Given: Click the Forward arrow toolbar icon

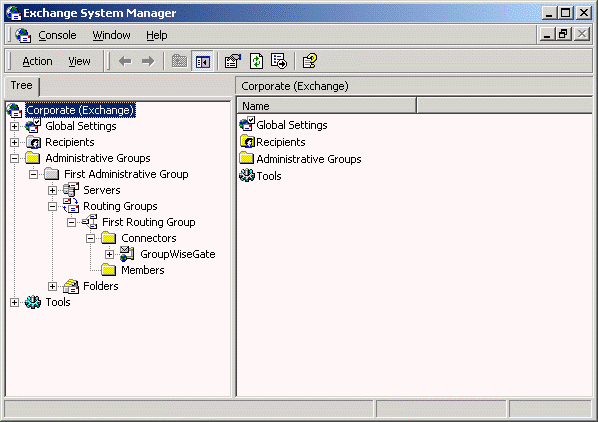Looking at the screenshot, I should 148,61.
